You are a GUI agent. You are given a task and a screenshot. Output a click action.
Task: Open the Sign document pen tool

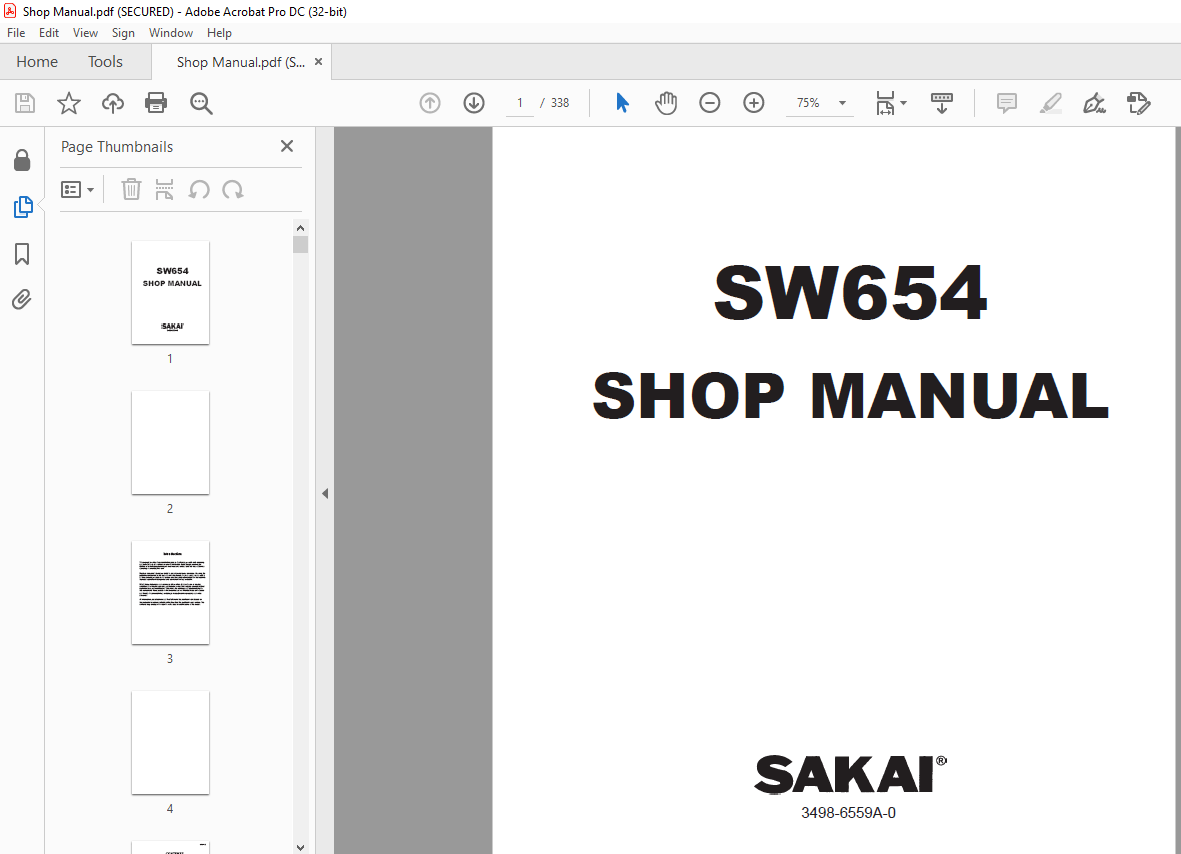(x=1094, y=103)
